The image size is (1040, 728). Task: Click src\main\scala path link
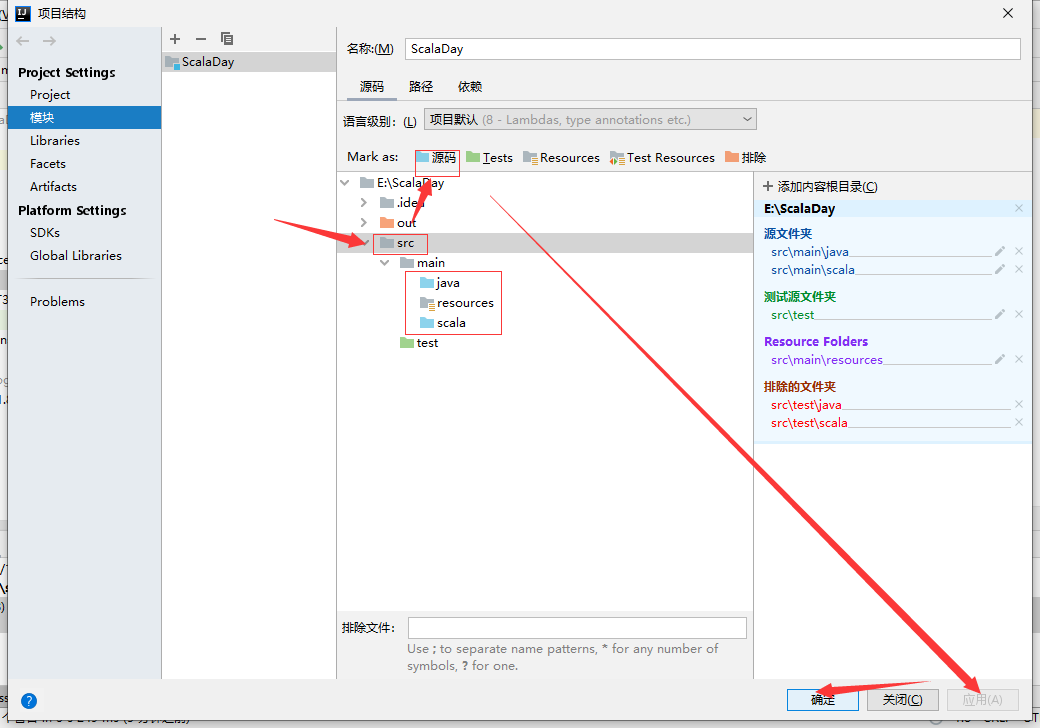coord(812,270)
